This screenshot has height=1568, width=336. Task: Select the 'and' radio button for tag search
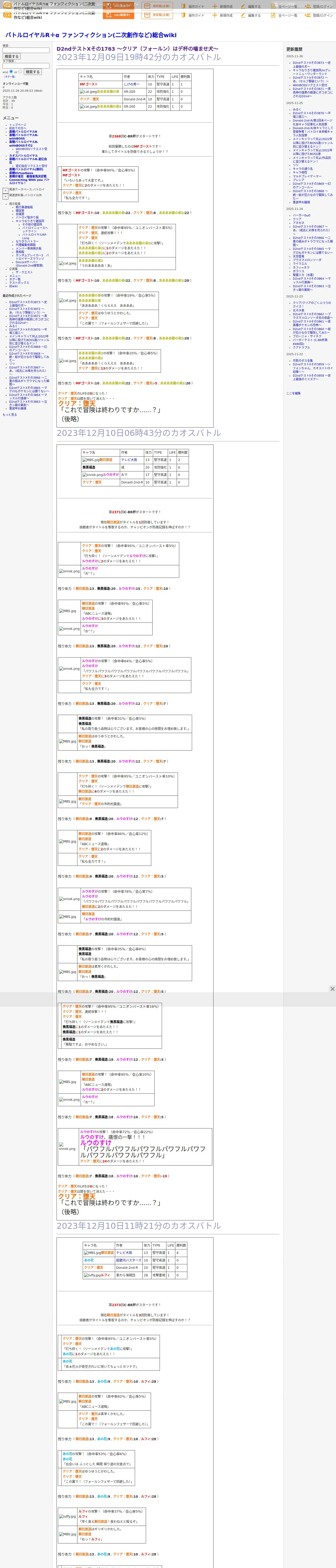[11, 71]
